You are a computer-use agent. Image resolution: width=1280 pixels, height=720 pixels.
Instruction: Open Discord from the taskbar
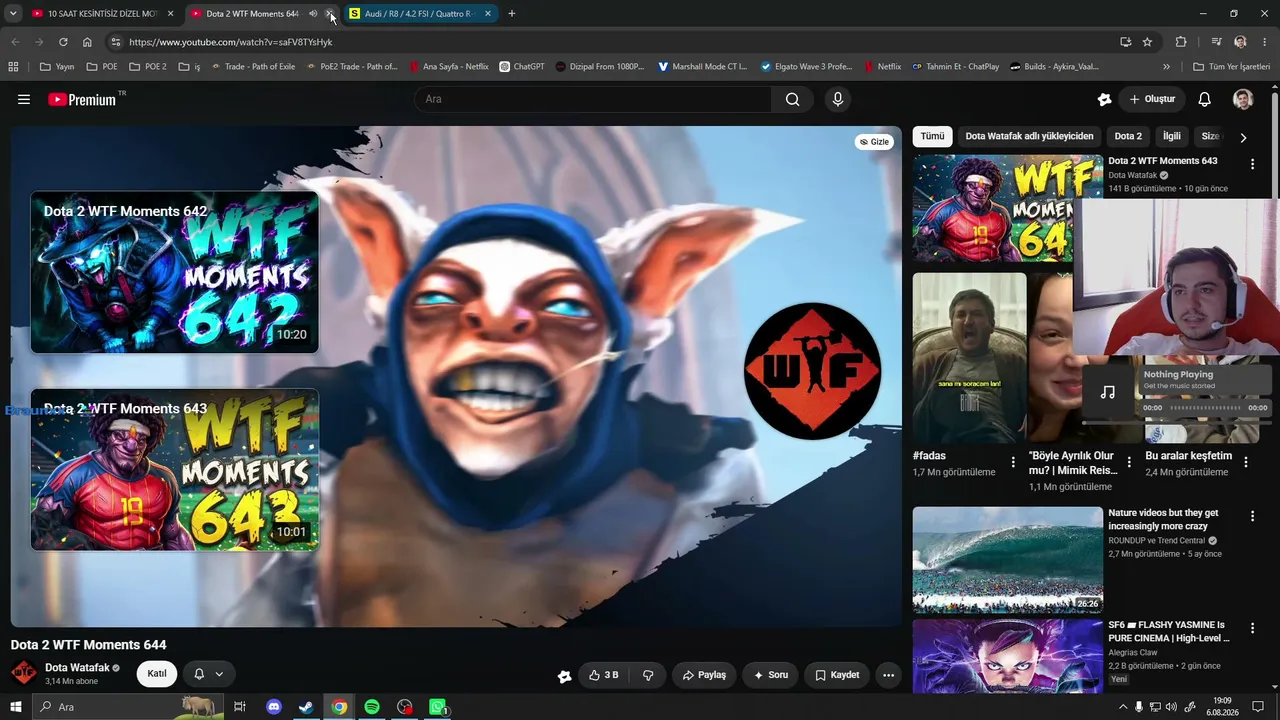click(274, 707)
